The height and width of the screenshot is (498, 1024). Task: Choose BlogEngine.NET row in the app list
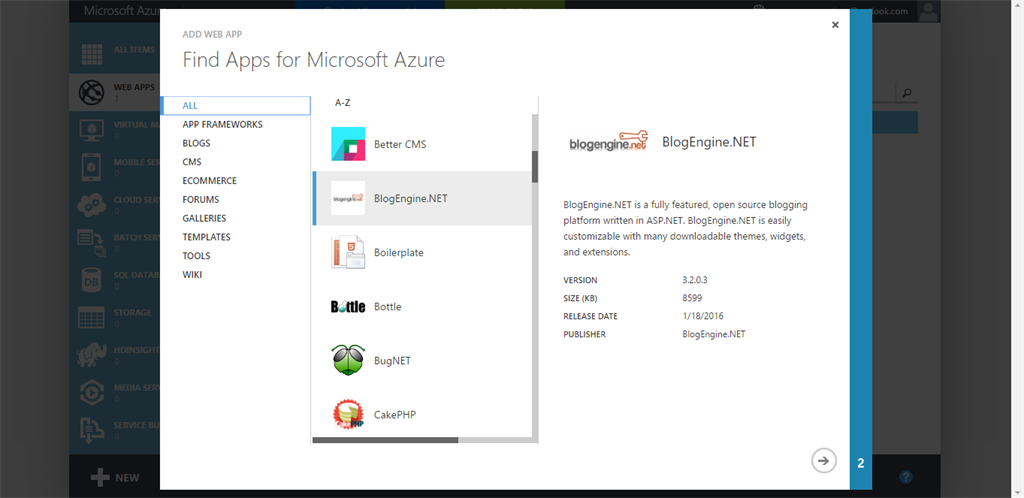click(422, 198)
